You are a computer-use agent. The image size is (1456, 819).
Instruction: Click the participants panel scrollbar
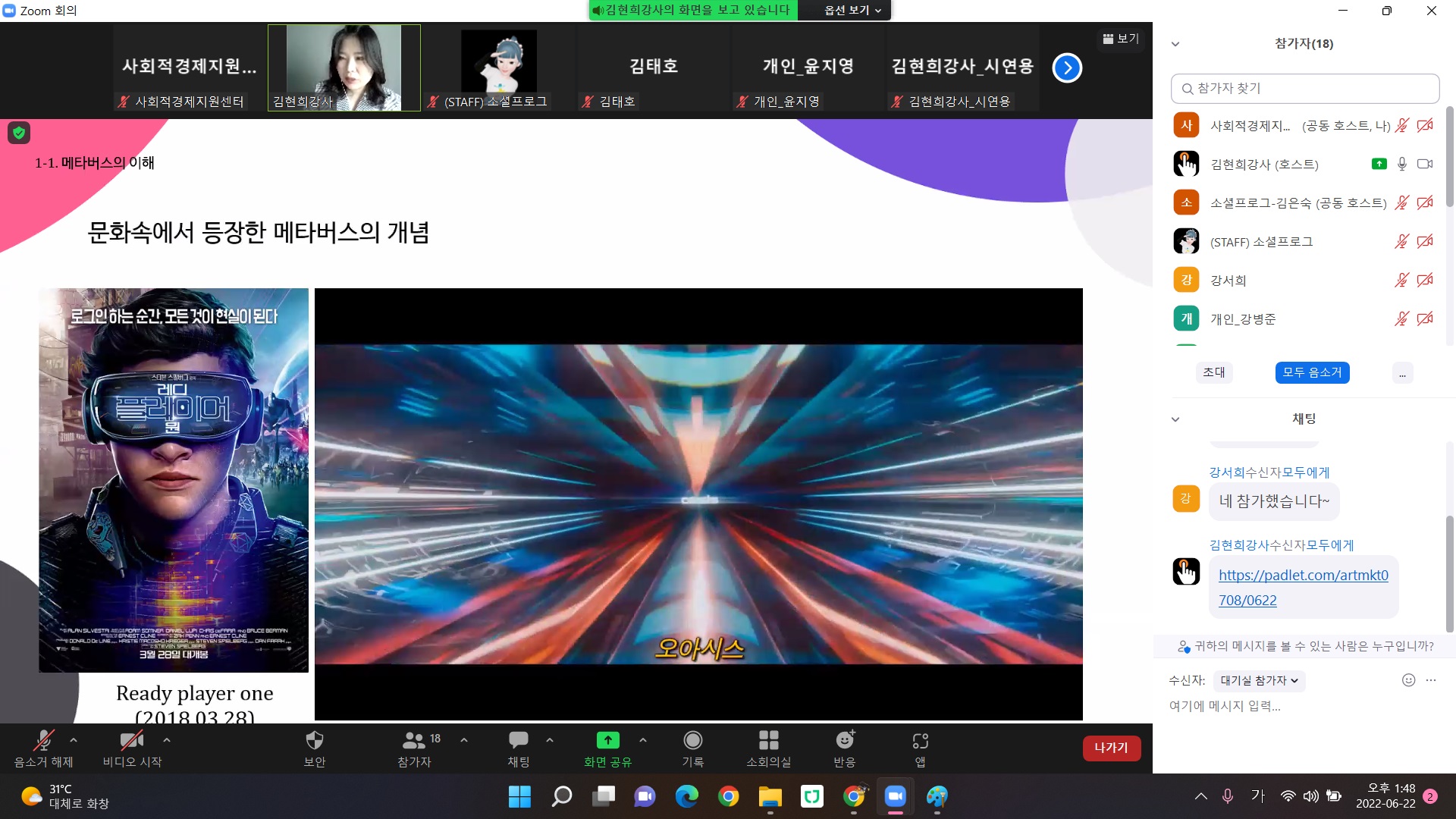pyautogui.click(x=1450, y=156)
